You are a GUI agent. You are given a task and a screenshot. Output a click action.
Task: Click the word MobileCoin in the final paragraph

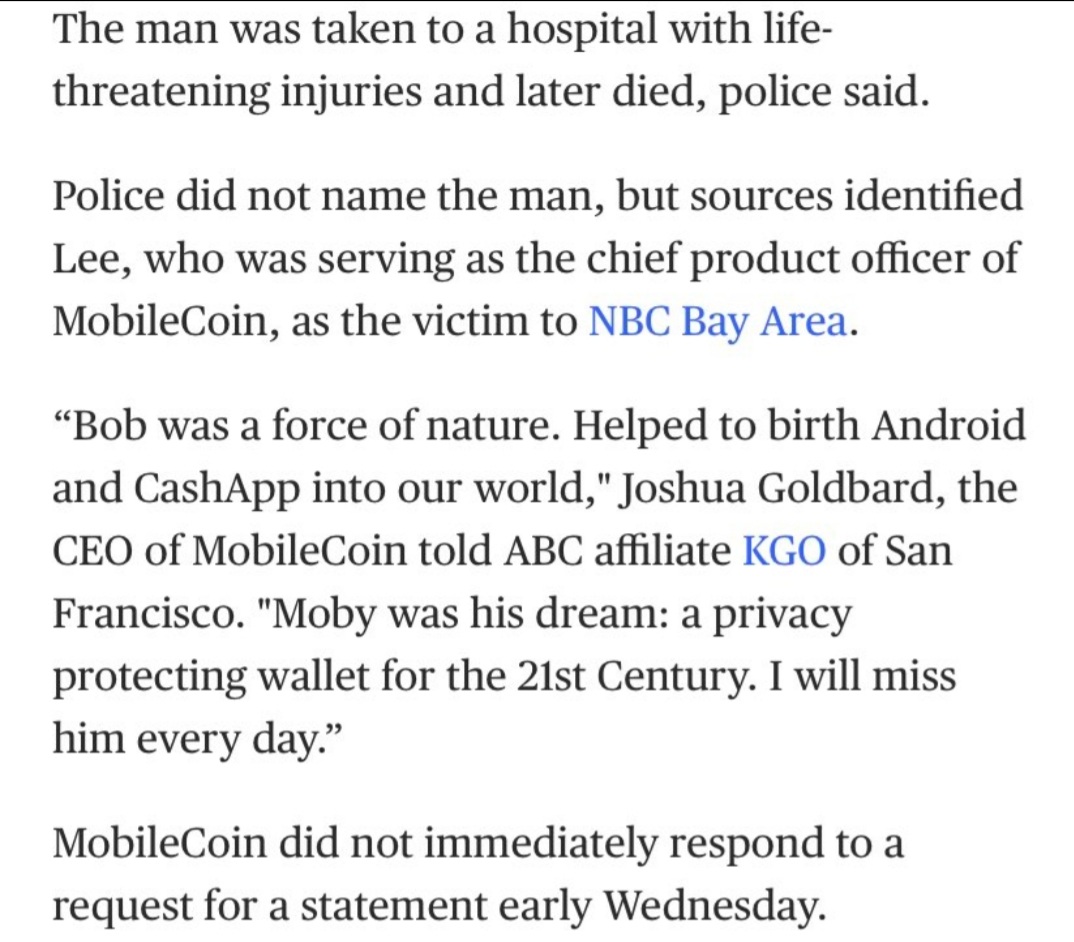[x=160, y=842]
